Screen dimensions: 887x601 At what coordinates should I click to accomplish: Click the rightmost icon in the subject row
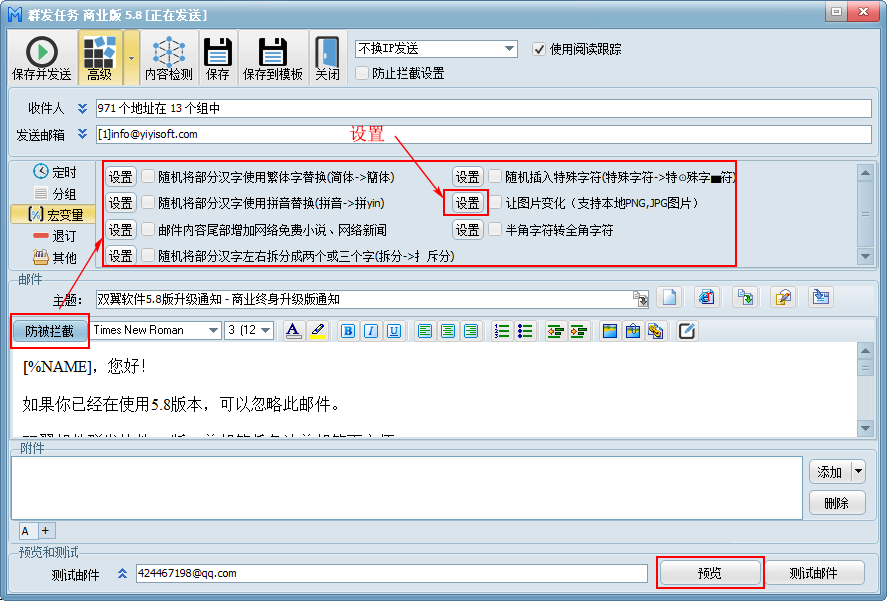pos(821,297)
